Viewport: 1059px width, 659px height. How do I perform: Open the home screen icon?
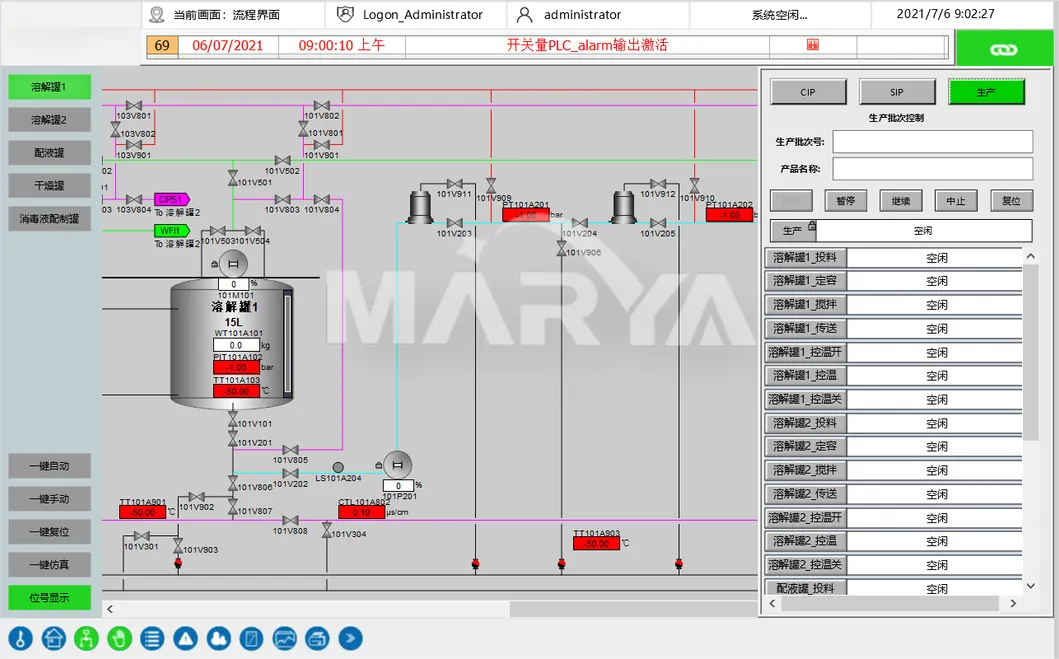53,638
